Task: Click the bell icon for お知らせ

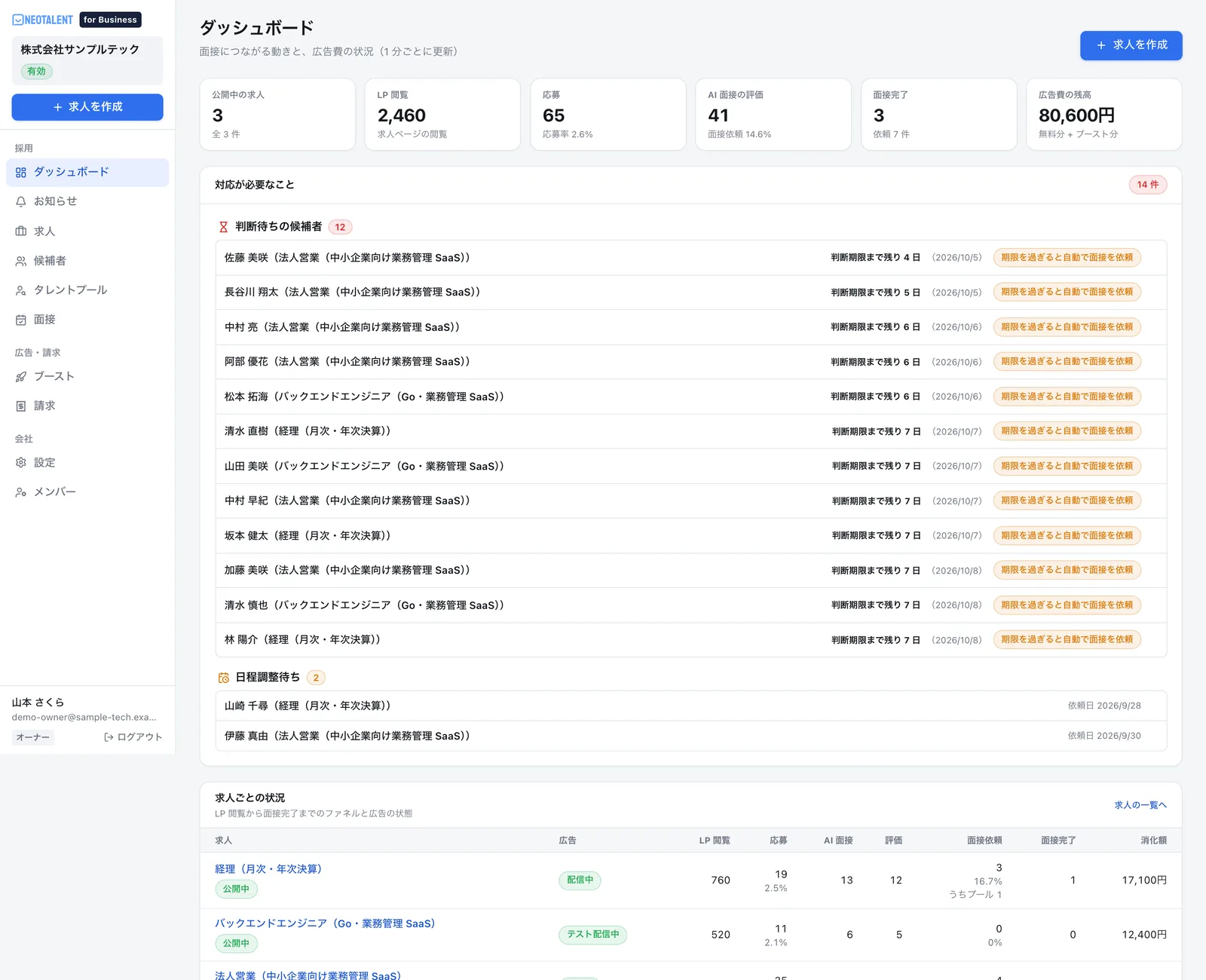Action: point(21,202)
